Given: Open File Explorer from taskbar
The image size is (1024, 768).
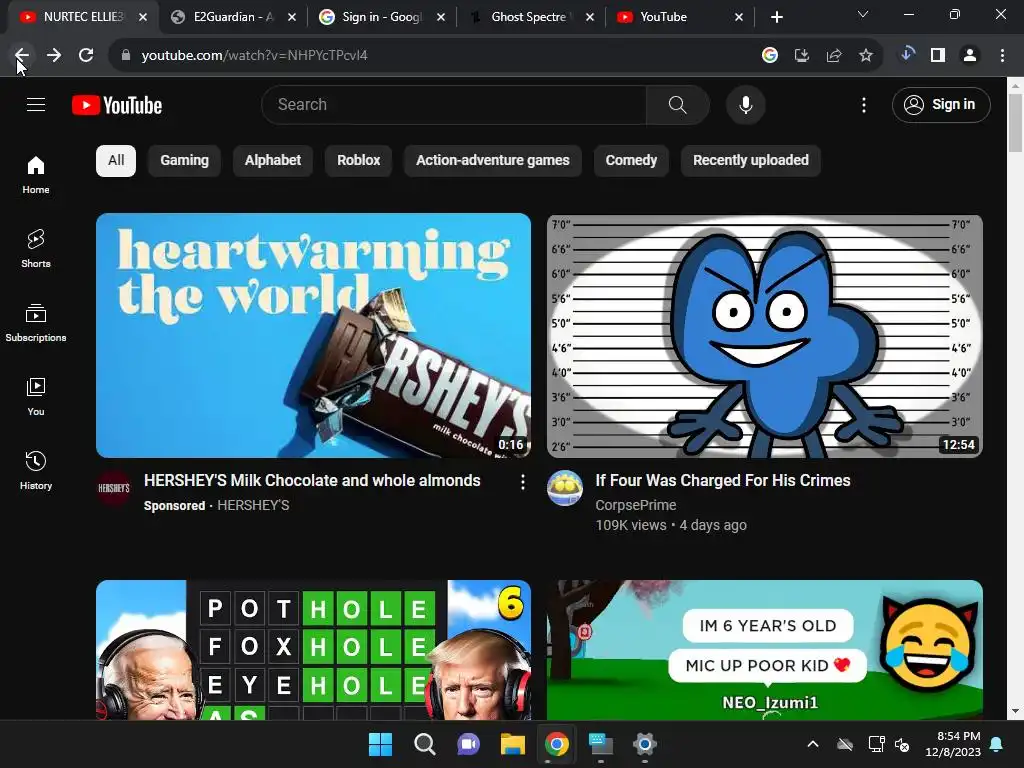Looking at the screenshot, I should [x=513, y=744].
